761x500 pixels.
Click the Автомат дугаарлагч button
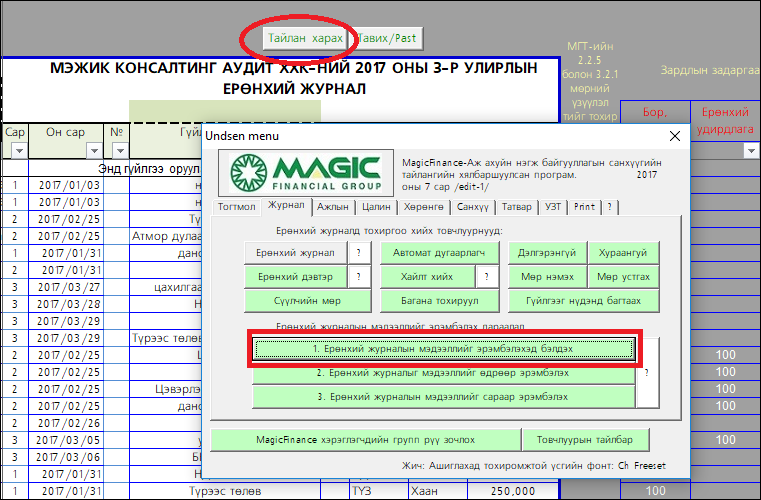(x=433, y=253)
